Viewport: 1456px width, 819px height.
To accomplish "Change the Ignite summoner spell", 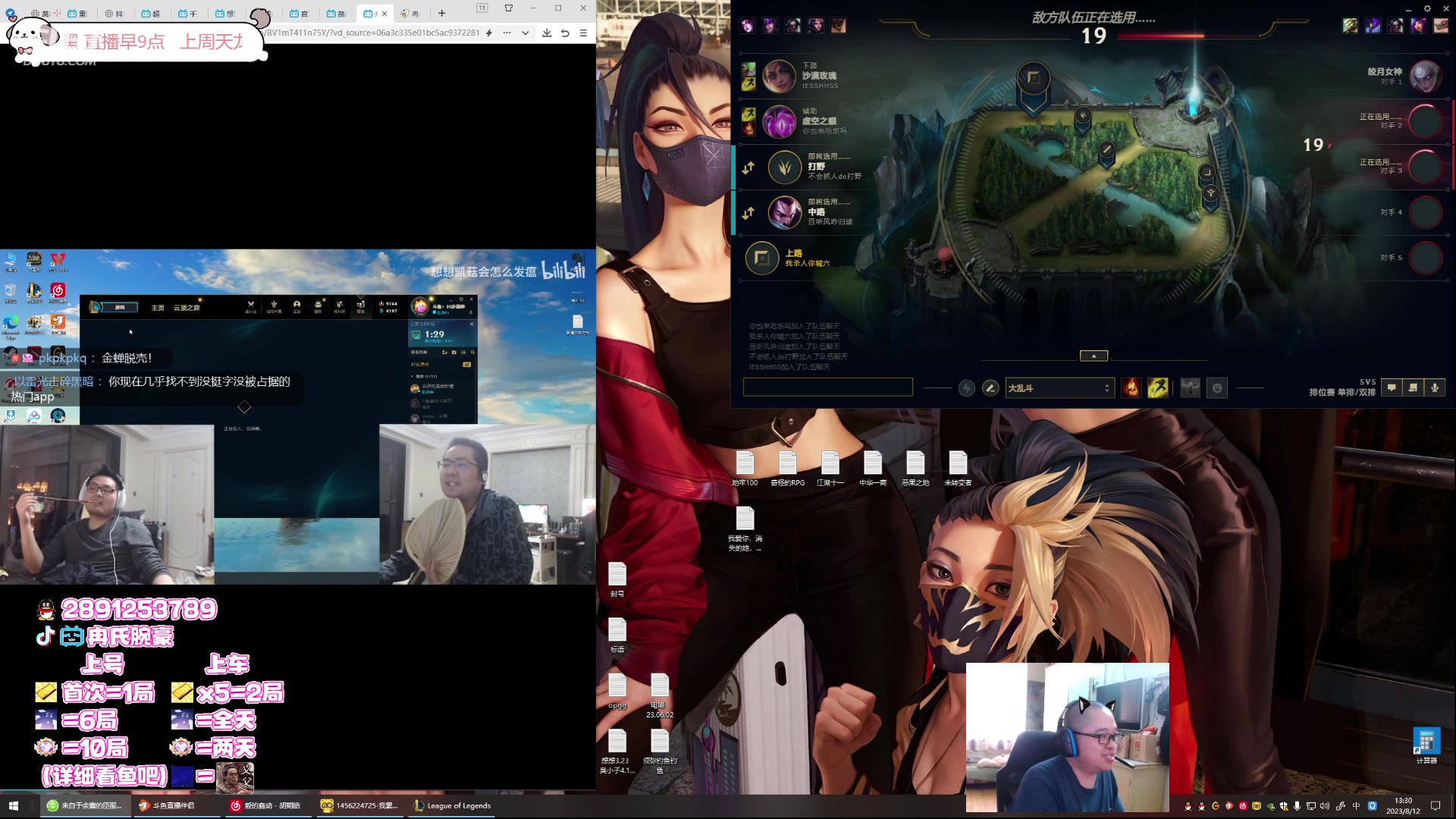I will pos(1131,388).
